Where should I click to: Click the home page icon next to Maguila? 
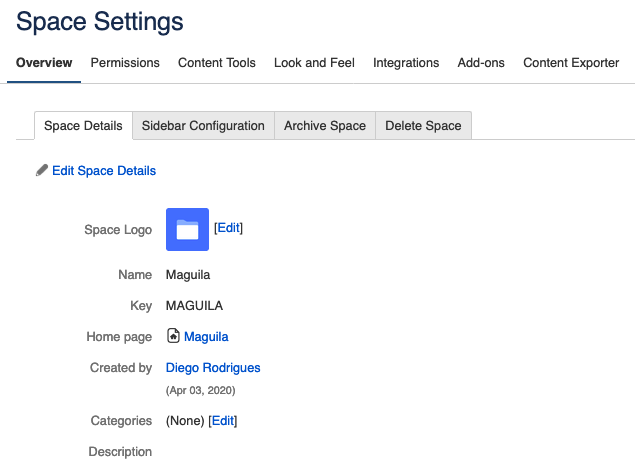173,337
